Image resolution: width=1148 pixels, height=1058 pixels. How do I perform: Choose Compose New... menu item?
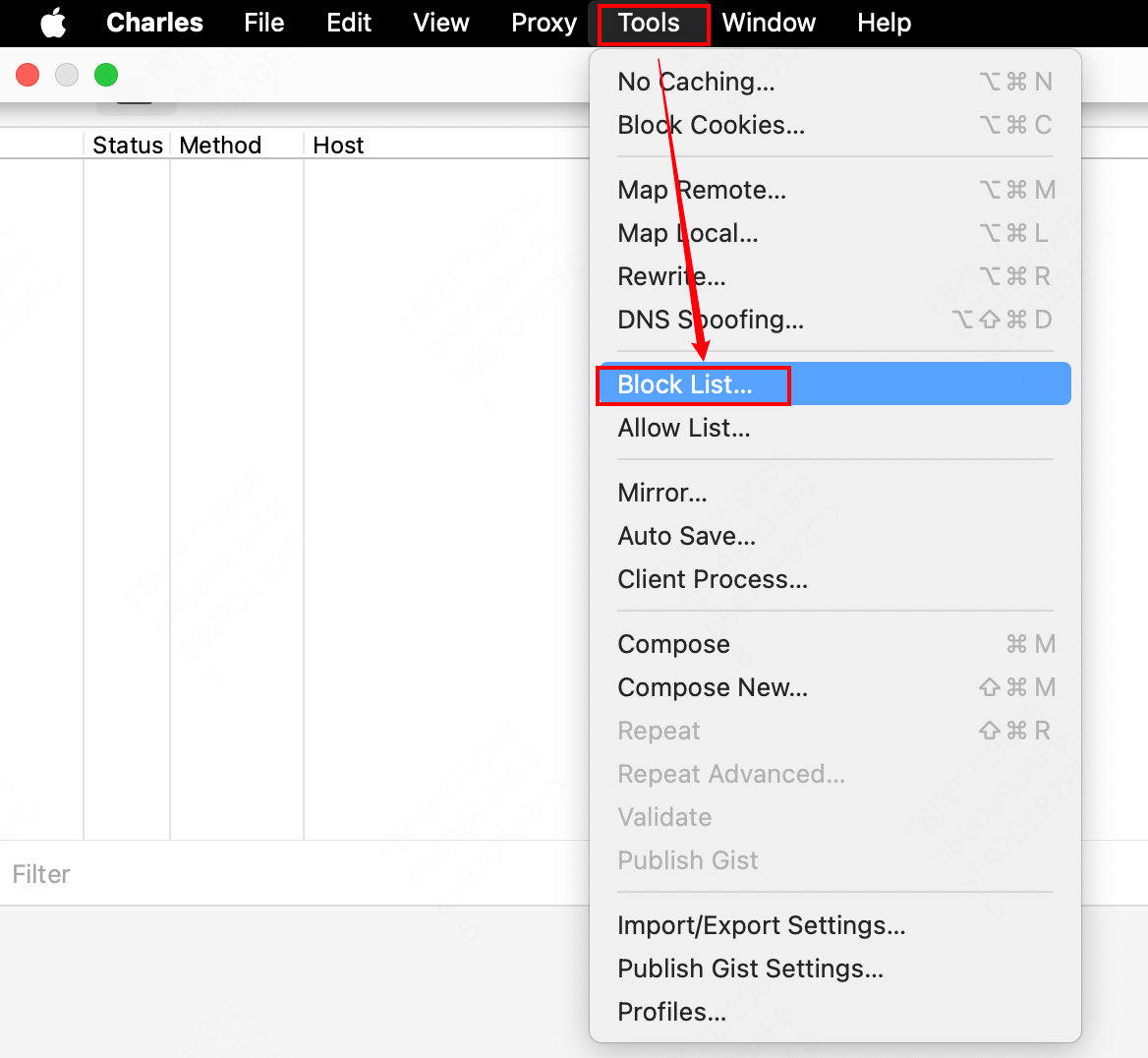pos(834,687)
